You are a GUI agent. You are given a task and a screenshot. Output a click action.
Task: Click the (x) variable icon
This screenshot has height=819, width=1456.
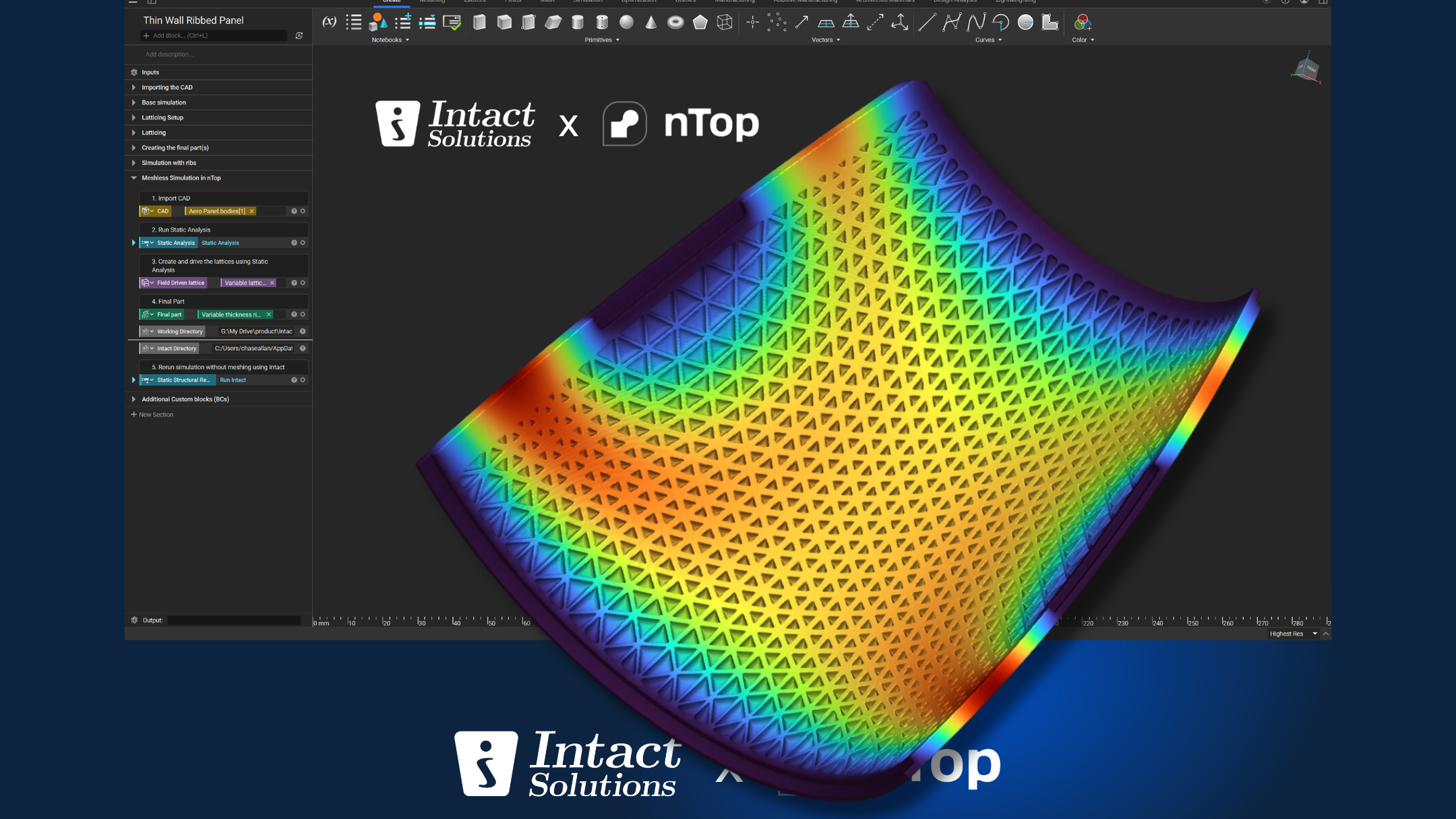329,22
